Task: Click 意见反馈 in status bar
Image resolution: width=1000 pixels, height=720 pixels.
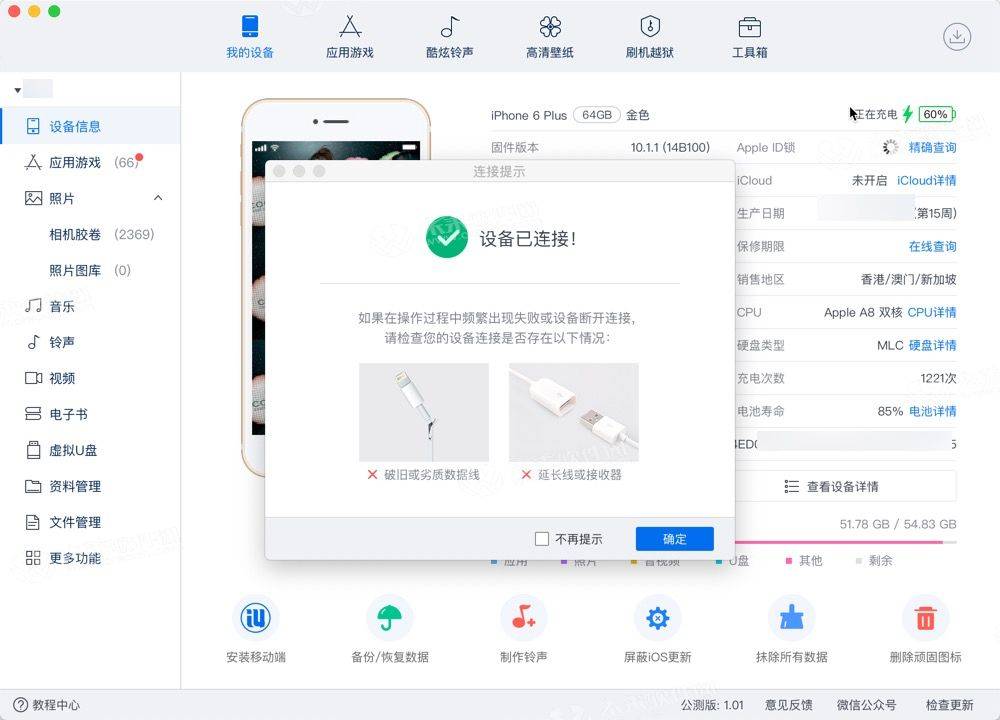Action: 789,705
